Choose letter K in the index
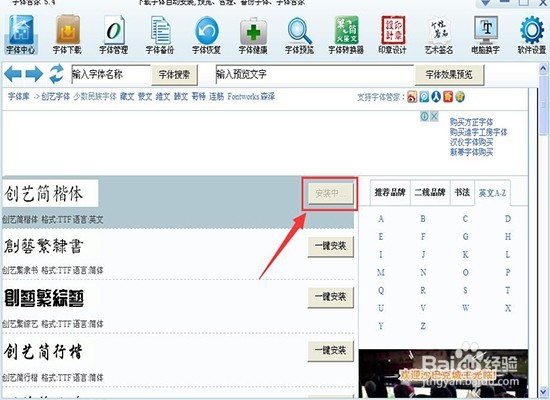The image size is (550, 400). pos(465,254)
